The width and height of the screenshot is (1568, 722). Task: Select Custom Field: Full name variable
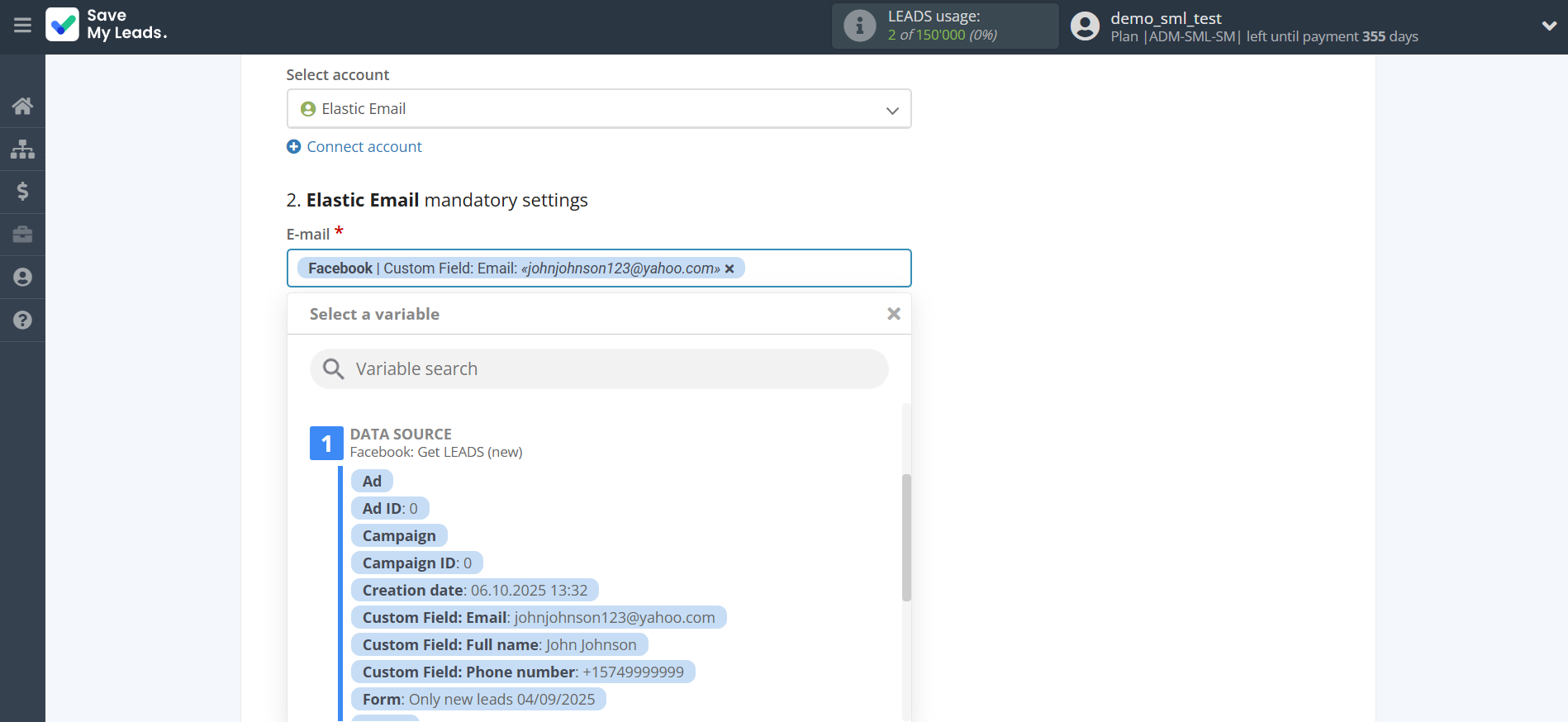click(499, 645)
